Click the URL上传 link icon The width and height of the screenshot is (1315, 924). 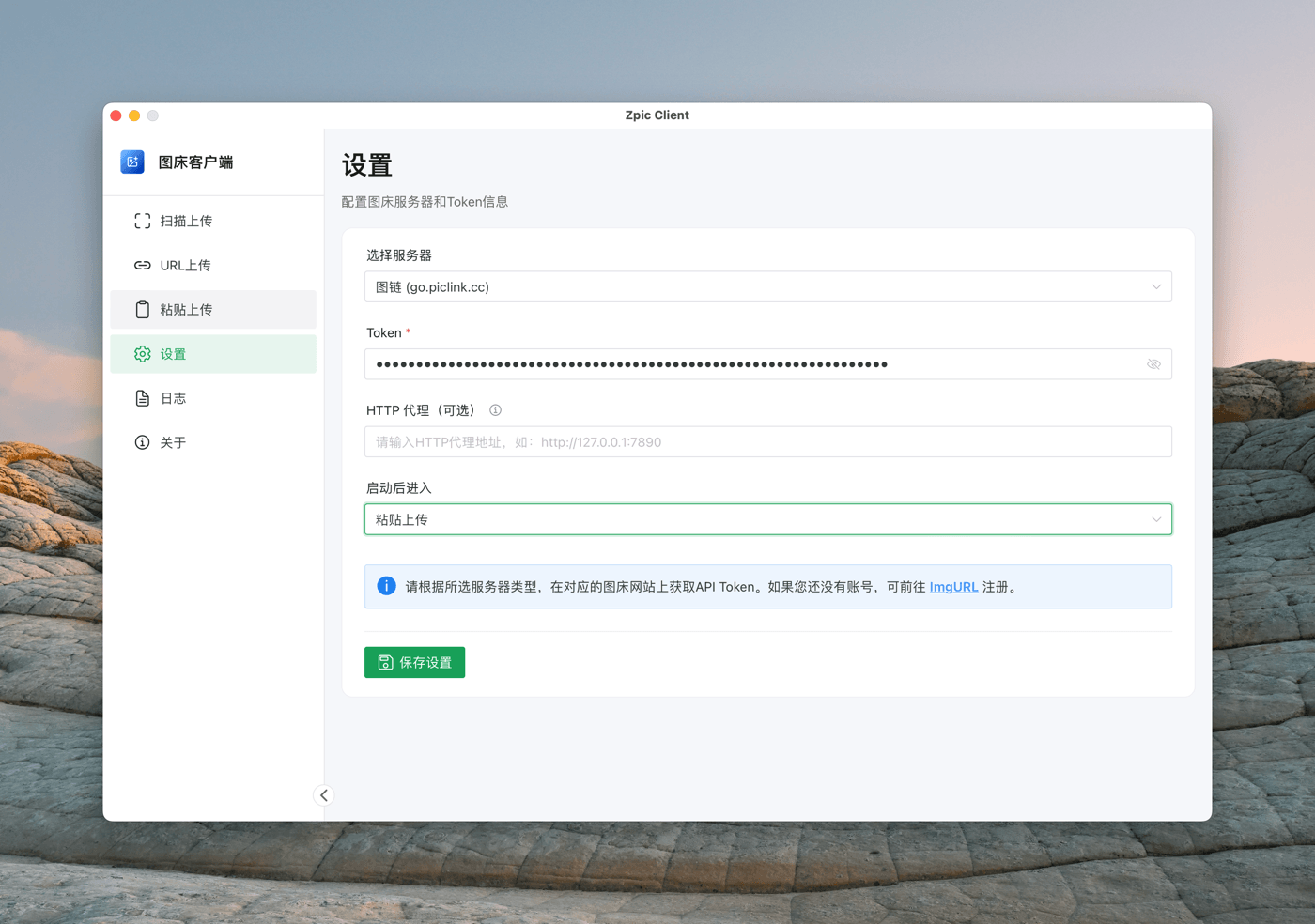click(x=142, y=265)
